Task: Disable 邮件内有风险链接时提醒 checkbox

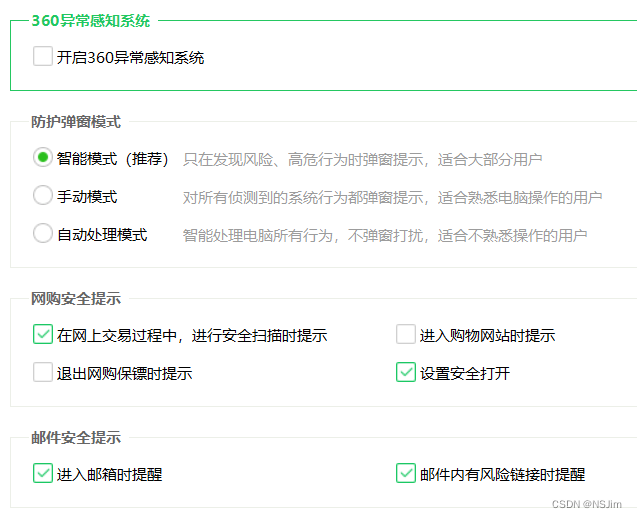Action: (406, 473)
